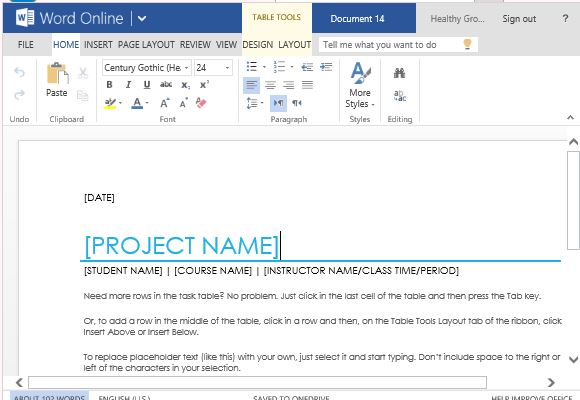Select the Clear Formatting eraser icon
The height and width of the screenshot is (400, 580).
click(201, 102)
